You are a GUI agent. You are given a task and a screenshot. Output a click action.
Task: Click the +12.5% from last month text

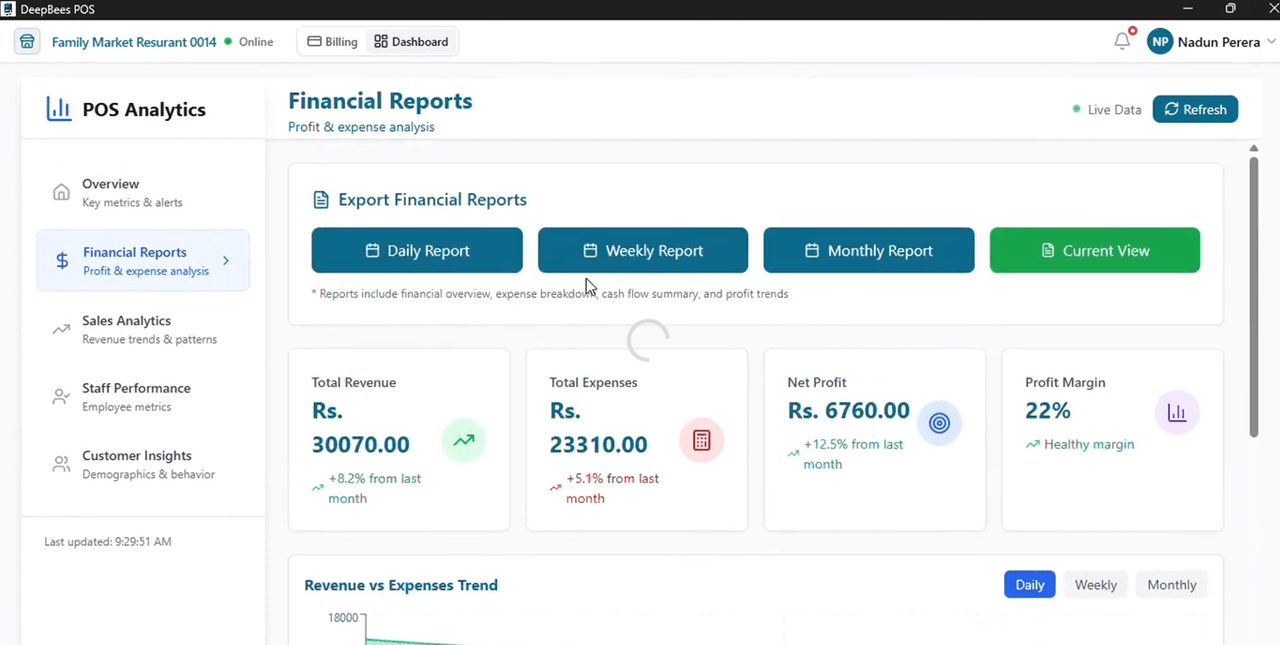tap(853, 454)
